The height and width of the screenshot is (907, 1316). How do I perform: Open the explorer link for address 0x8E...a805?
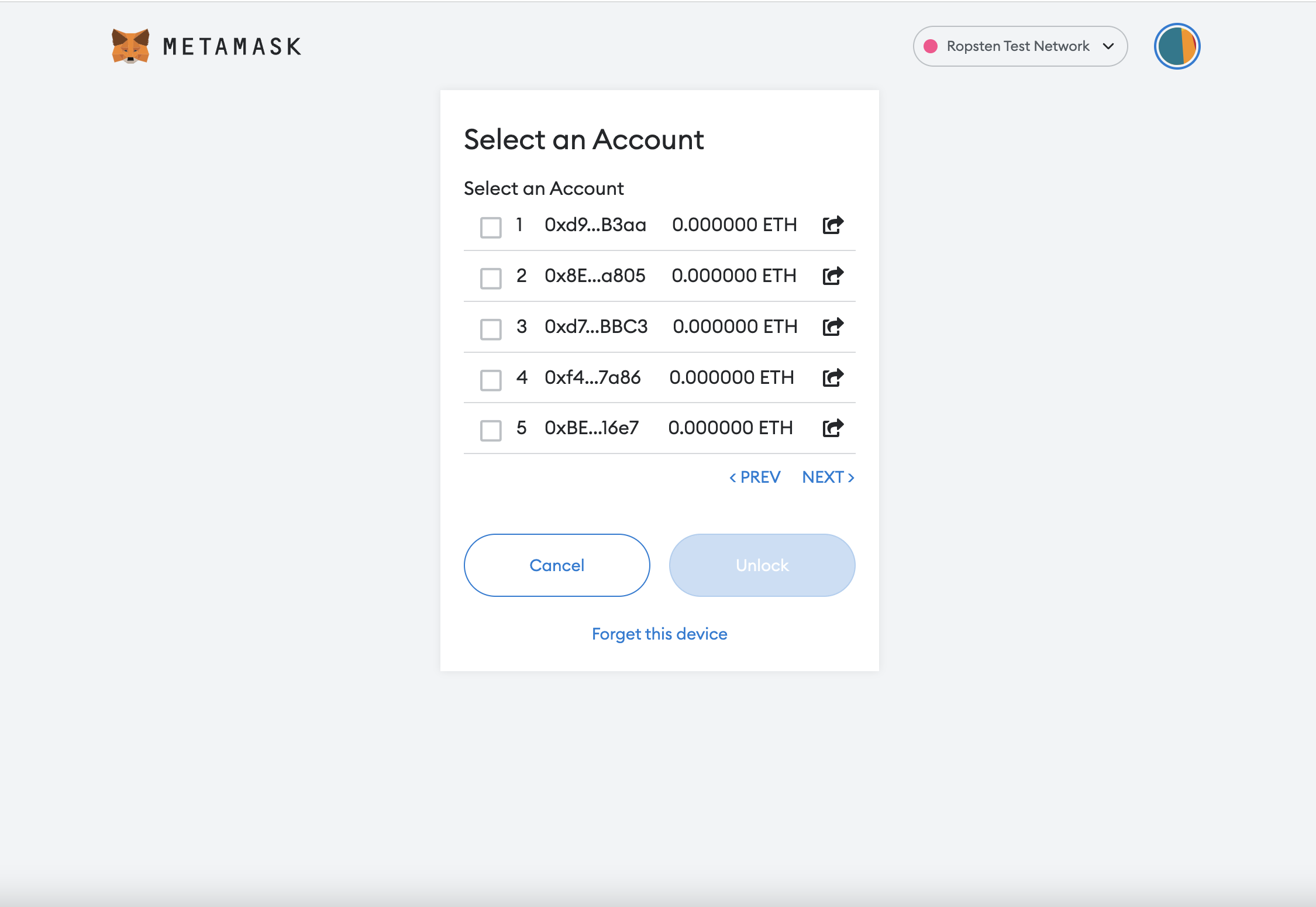pyautogui.click(x=833, y=276)
